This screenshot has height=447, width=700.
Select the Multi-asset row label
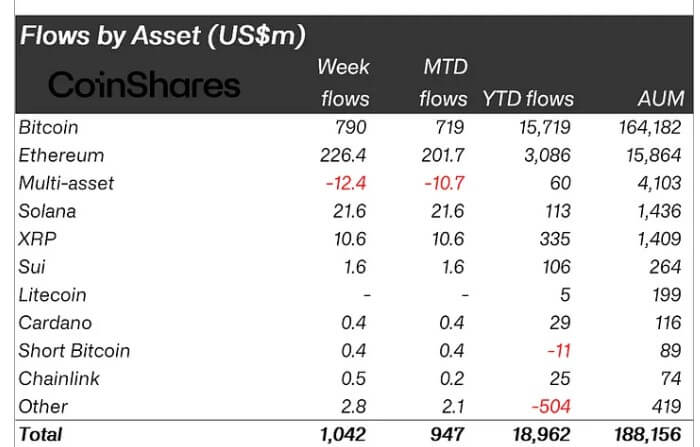coord(66,184)
